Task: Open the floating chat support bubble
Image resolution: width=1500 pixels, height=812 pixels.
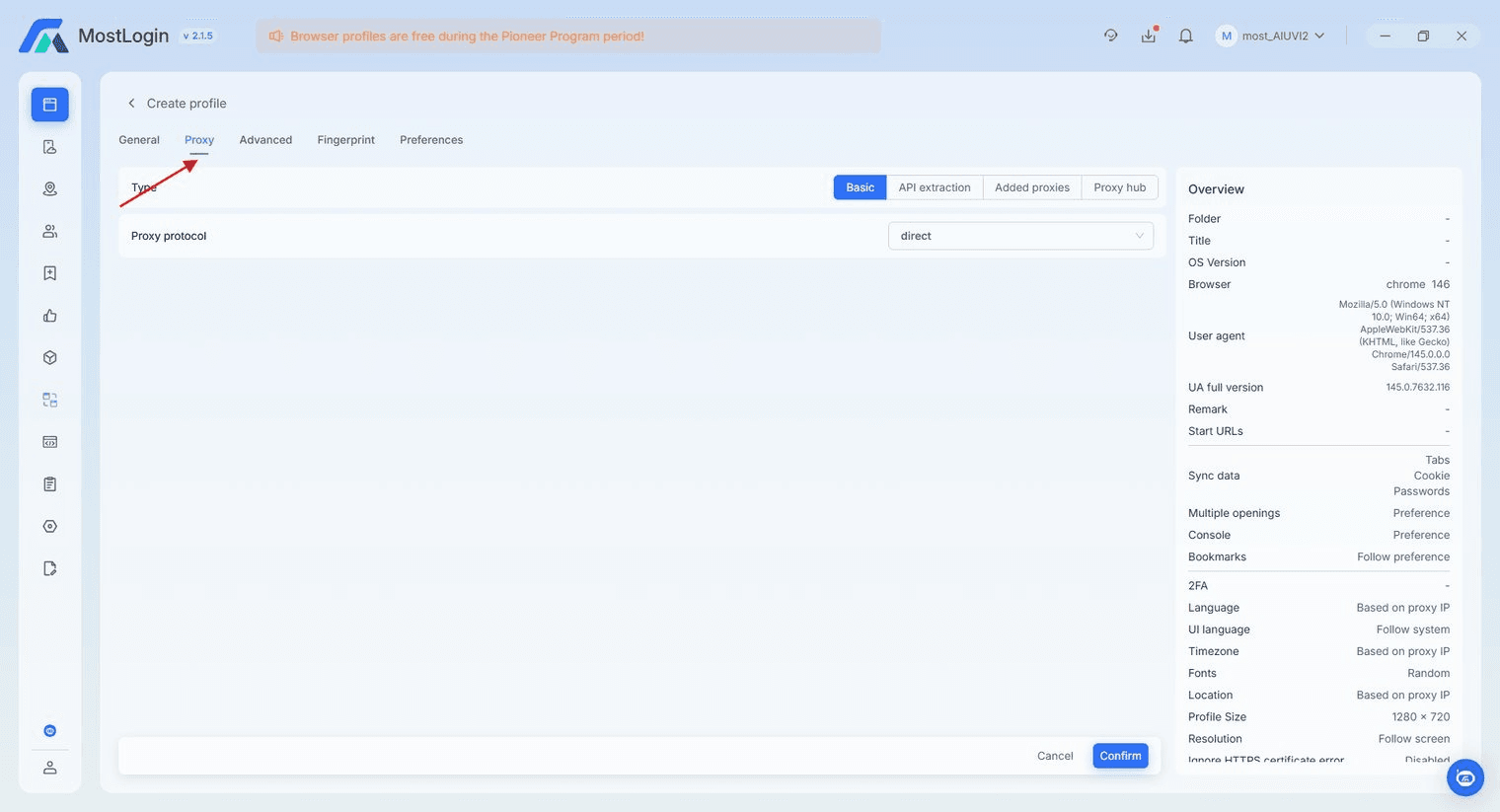Action: click(x=1465, y=777)
